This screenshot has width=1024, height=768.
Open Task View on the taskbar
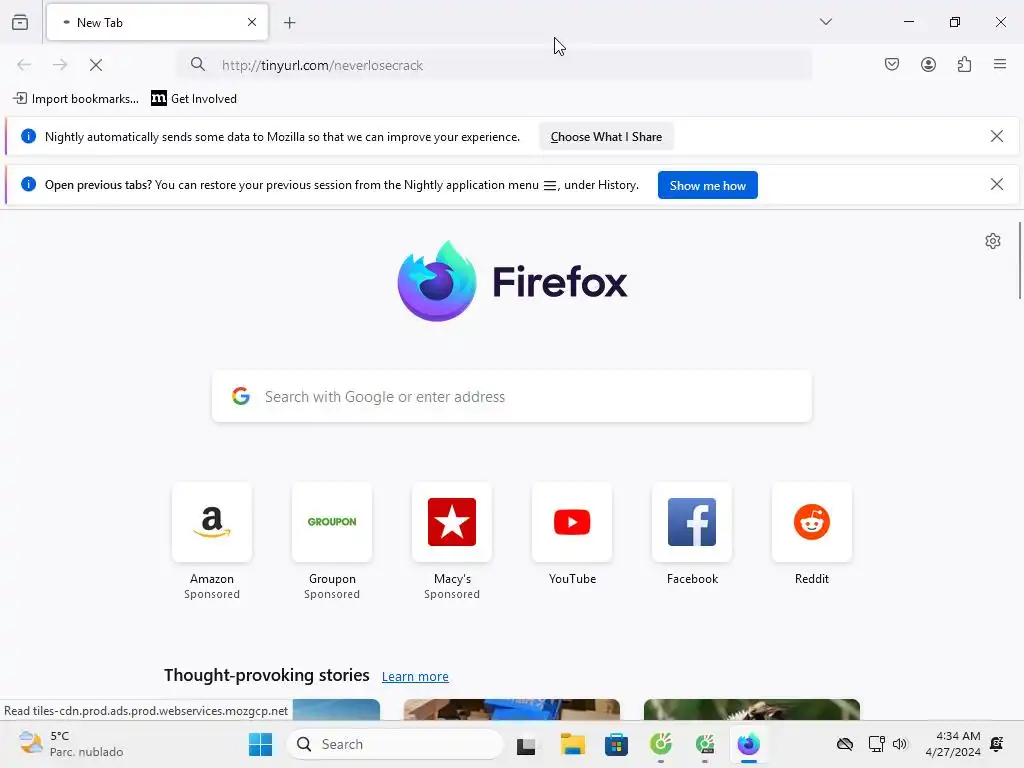(526, 744)
